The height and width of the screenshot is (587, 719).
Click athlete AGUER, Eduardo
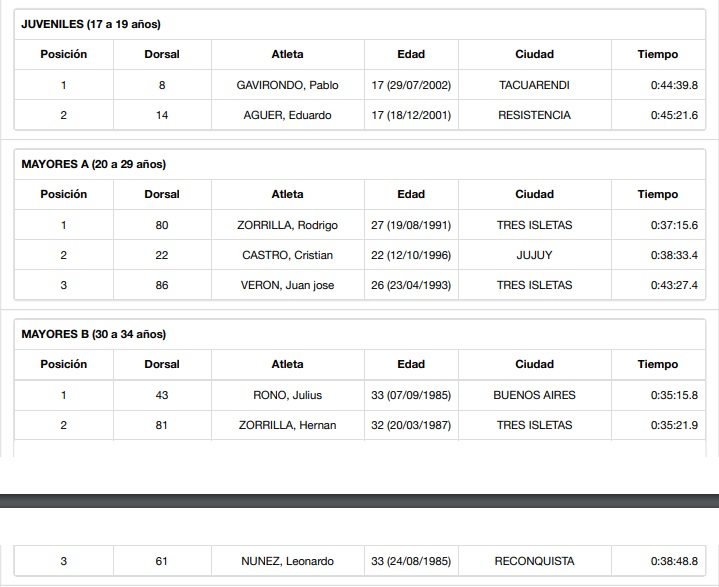287,115
